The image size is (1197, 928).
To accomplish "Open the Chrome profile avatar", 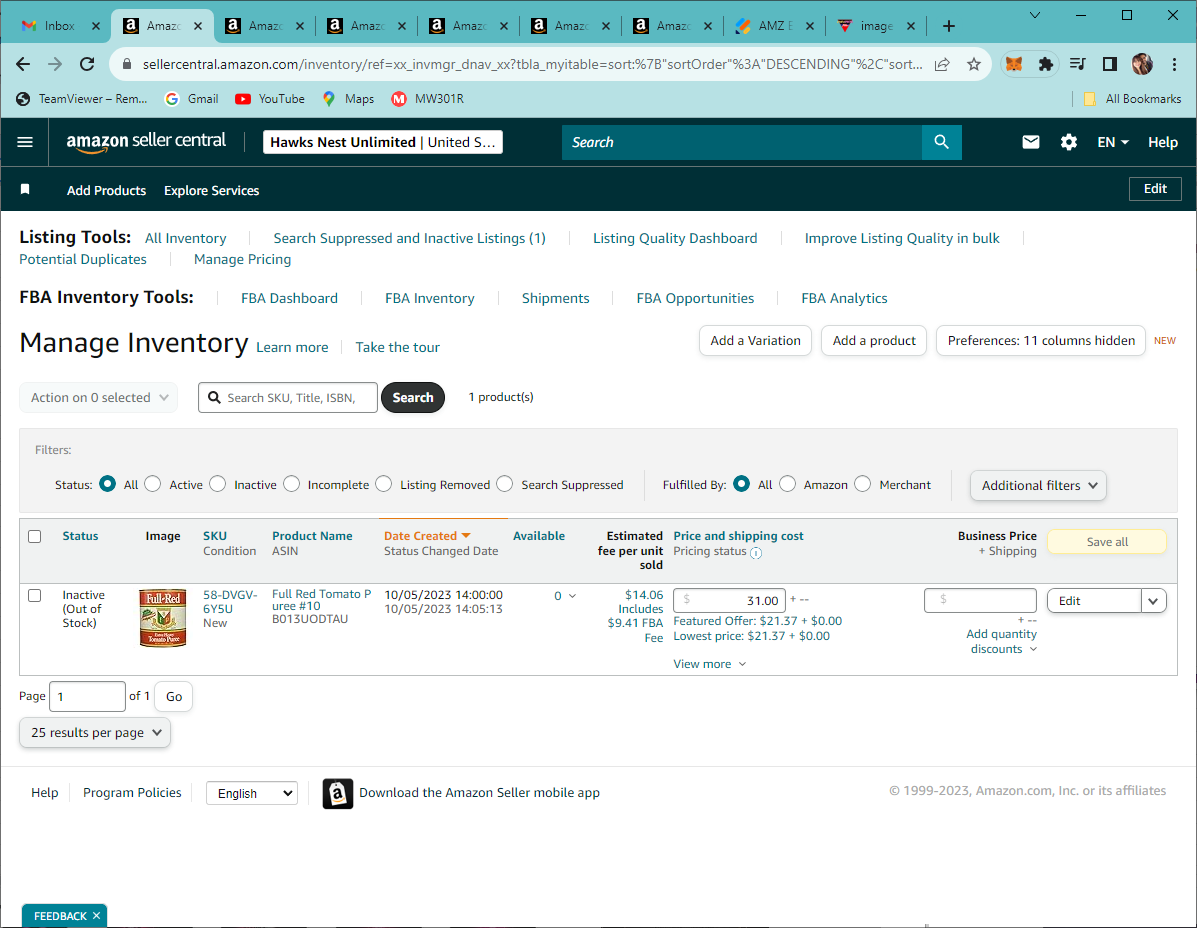I will pyautogui.click(x=1142, y=64).
